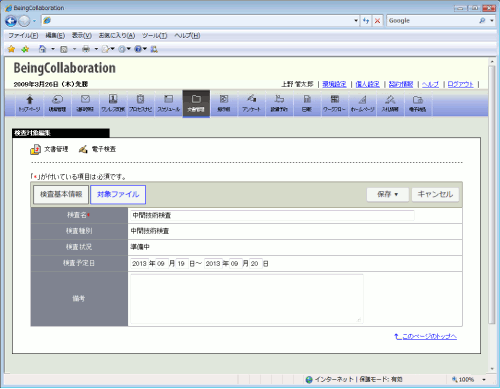Screen dimensions: 500x389
Task: Open the navigation icon left of ワークフロー
Action: coord(307,104)
